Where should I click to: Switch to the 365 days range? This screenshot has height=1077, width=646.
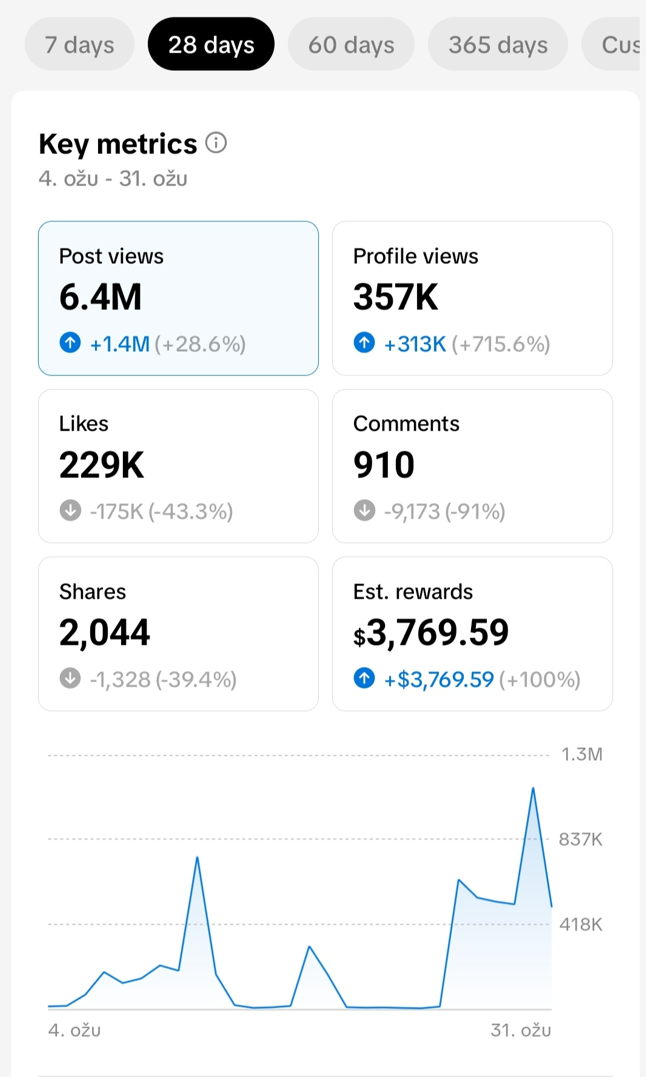click(x=498, y=45)
